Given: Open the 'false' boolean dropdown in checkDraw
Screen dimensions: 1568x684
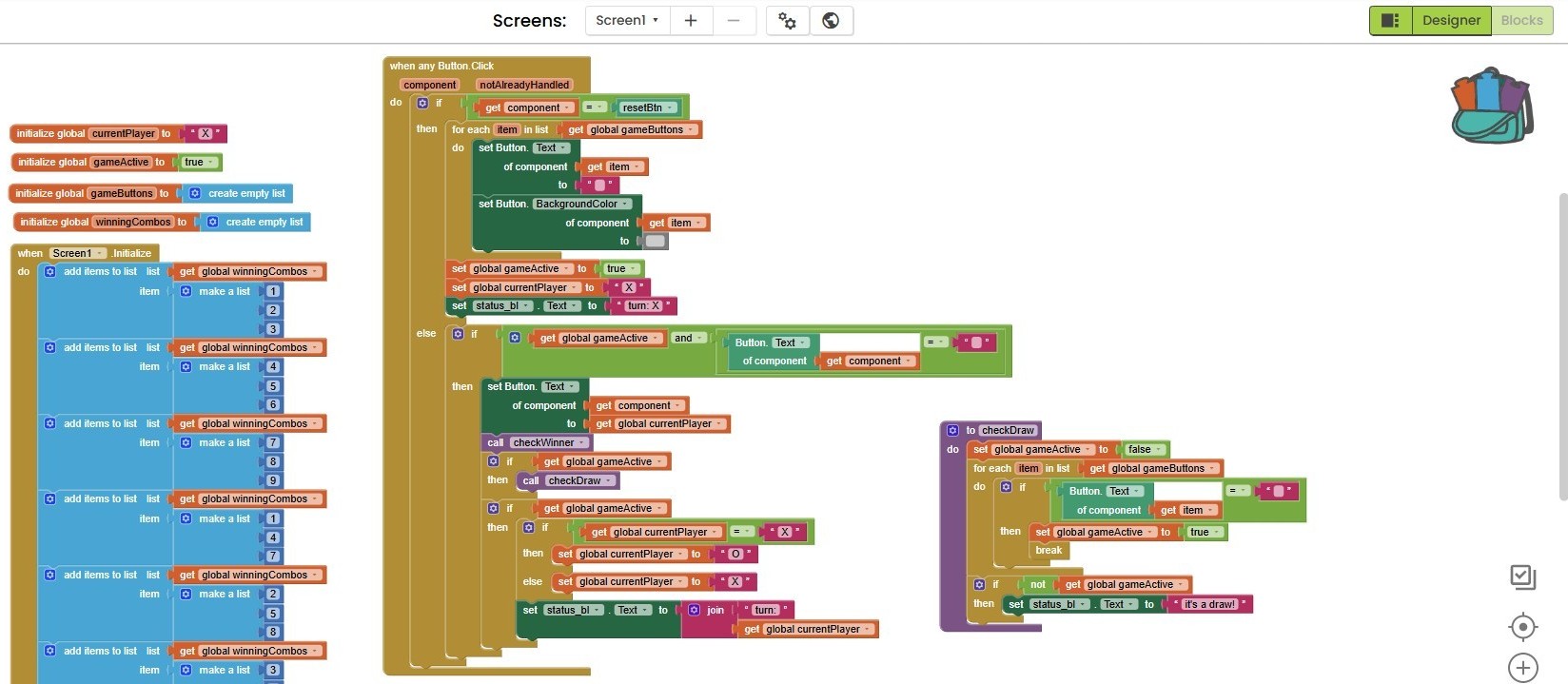Looking at the screenshot, I should pos(1159,450).
